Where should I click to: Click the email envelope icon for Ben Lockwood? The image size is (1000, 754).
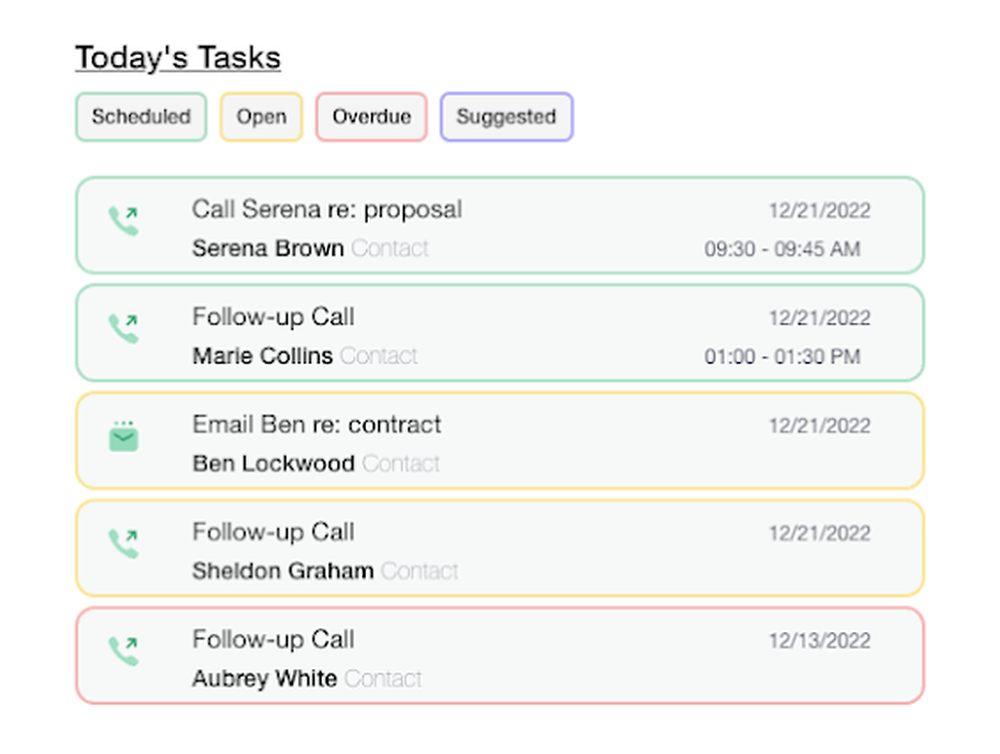coord(124,437)
